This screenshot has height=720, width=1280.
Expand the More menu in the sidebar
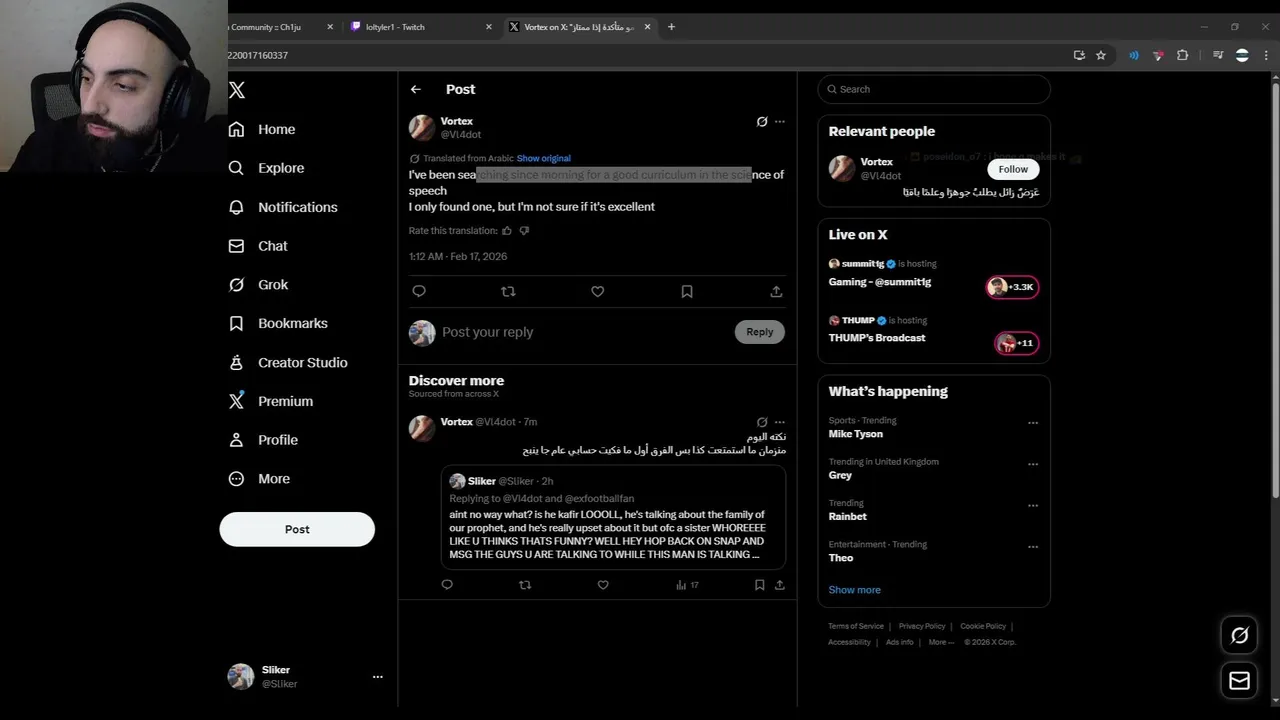tap(261, 479)
